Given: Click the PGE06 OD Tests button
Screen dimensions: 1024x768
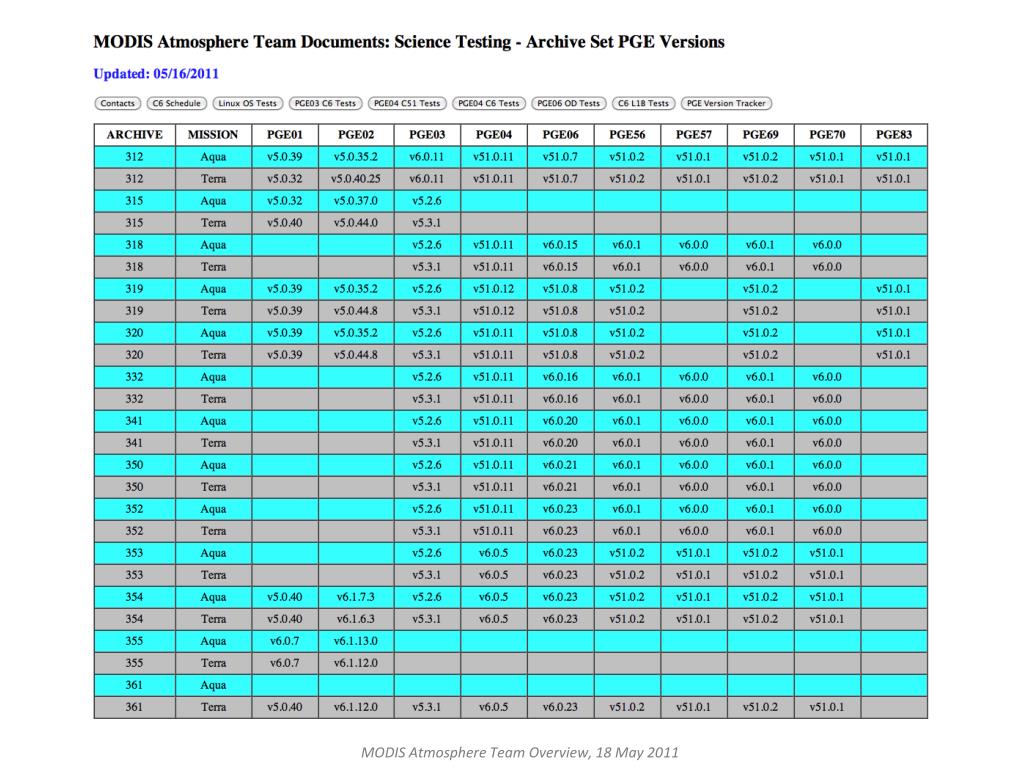Looking at the screenshot, I should pyautogui.click(x=568, y=103).
